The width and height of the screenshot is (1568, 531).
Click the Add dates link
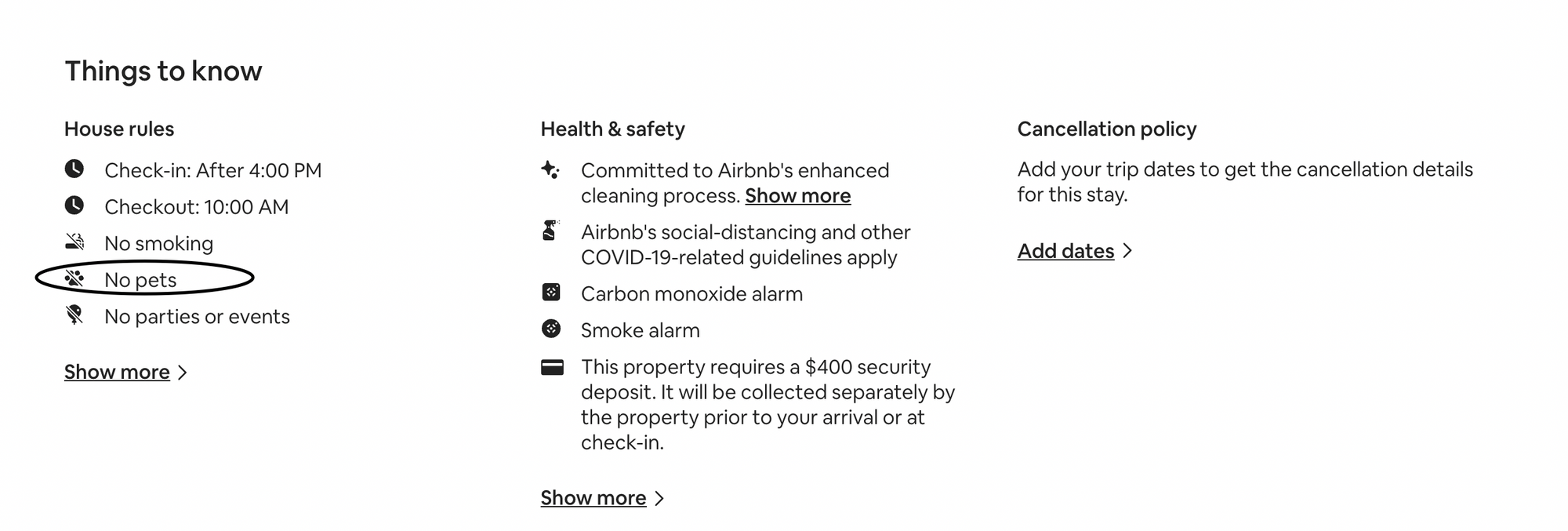pos(1065,251)
